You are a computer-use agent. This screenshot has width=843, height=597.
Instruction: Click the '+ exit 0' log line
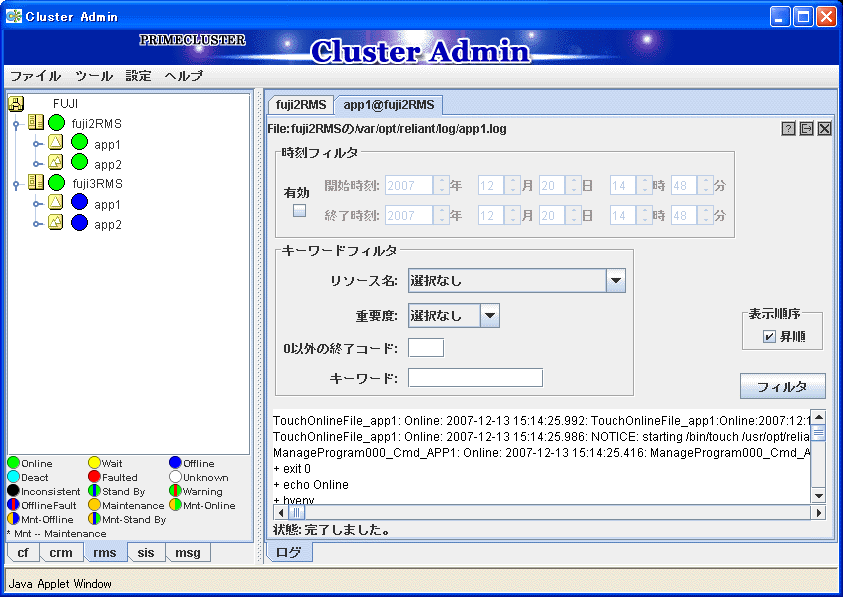click(292, 468)
